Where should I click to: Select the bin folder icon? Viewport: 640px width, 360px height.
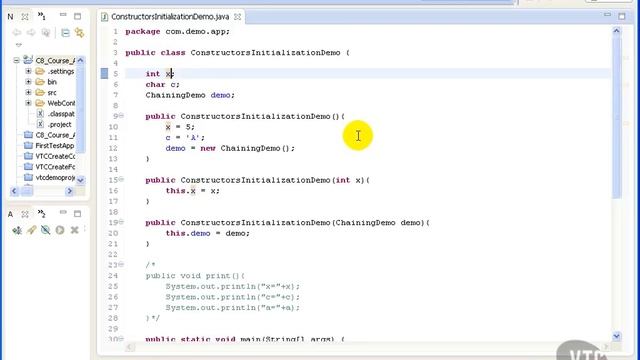(40, 82)
